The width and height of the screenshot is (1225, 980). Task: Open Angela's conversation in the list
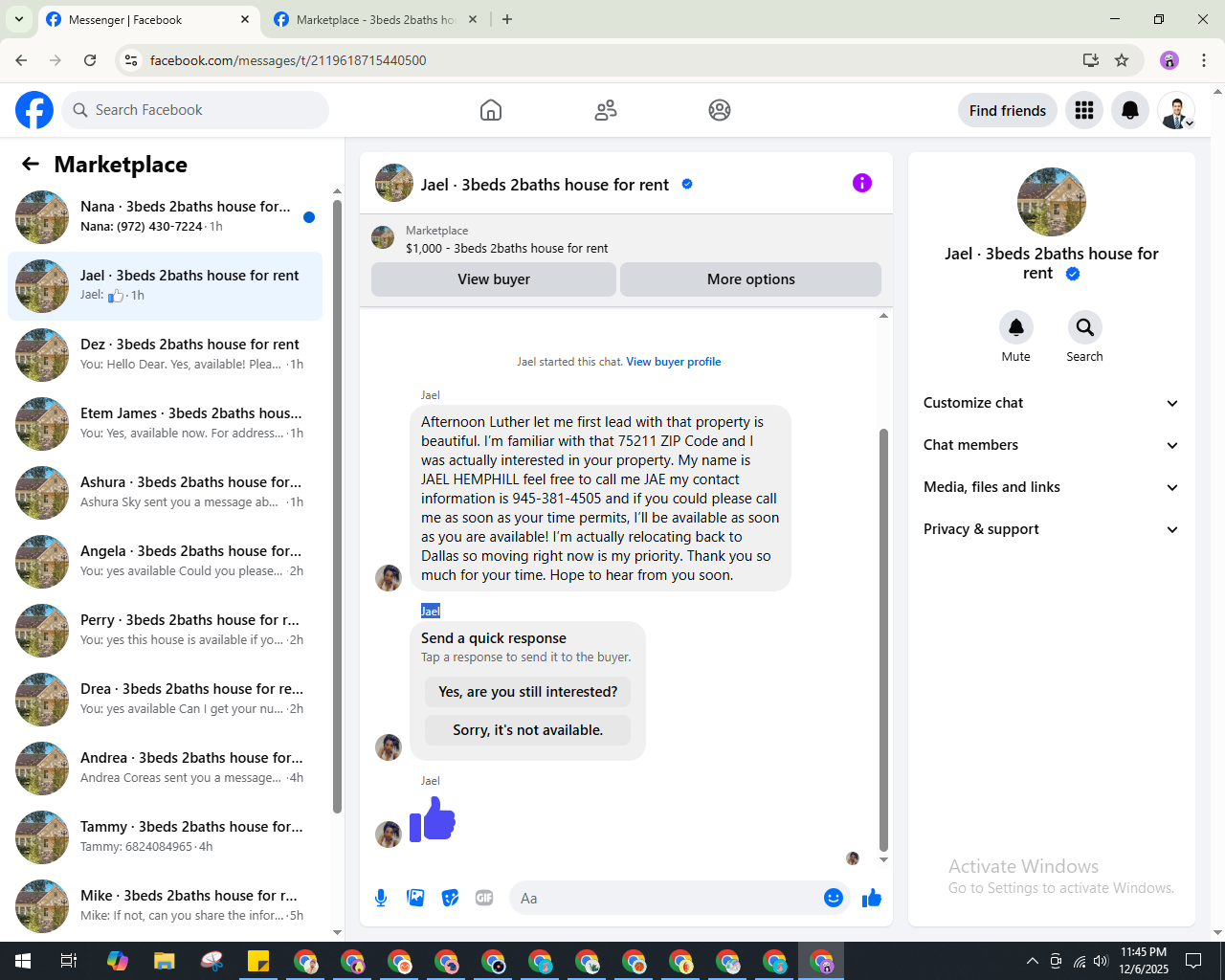pyautogui.click(x=165, y=562)
